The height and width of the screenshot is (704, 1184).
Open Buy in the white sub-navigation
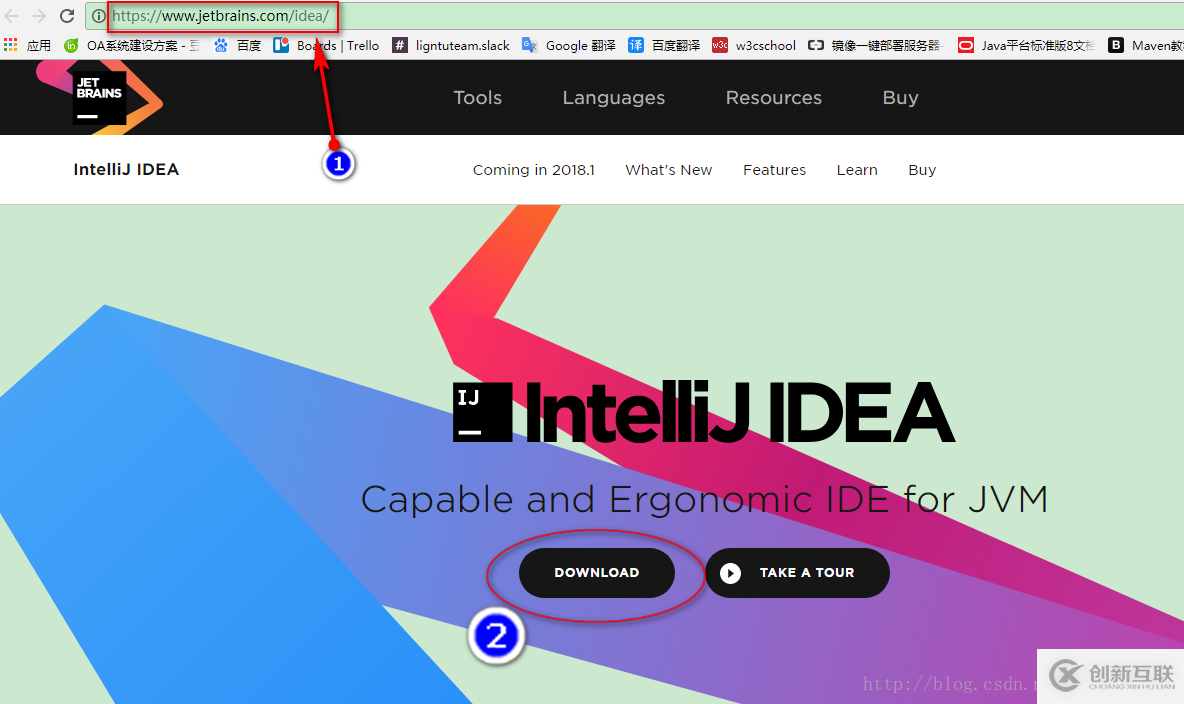[922, 170]
